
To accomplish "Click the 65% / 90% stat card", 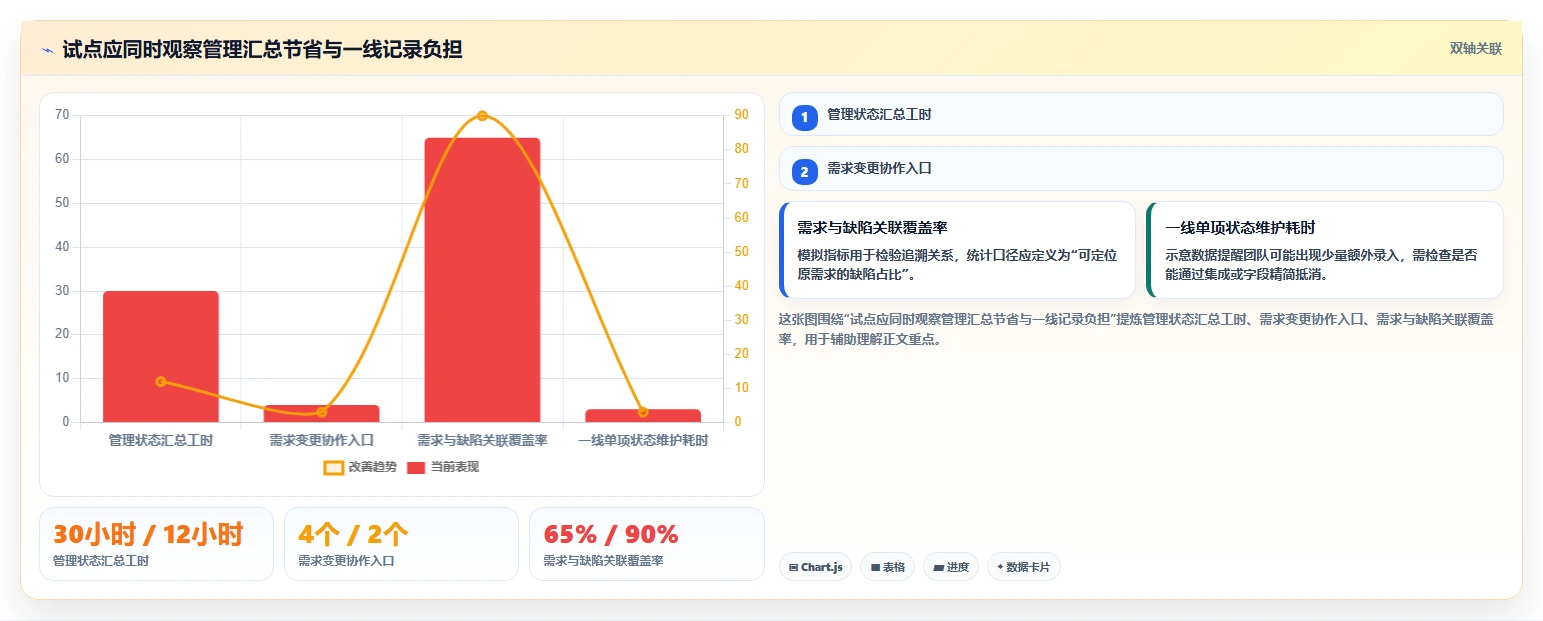I will [x=647, y=544].
